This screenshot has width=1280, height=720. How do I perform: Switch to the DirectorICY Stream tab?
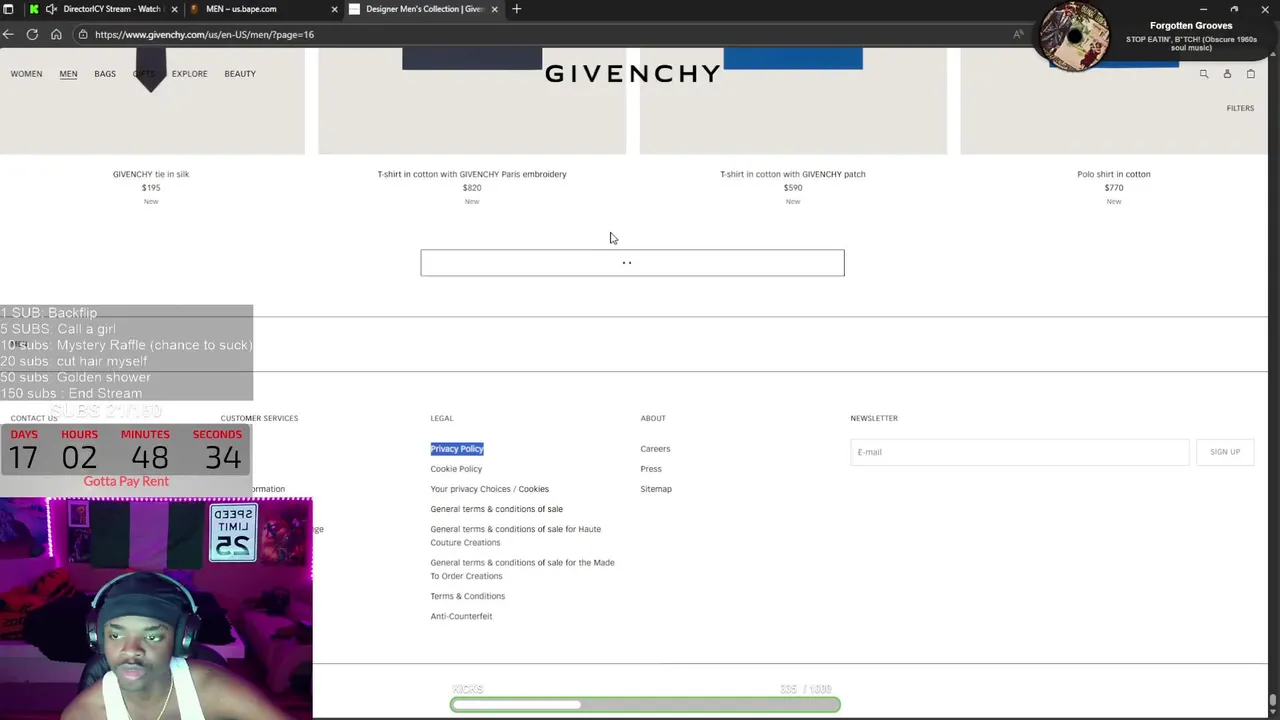pos(102,9)
